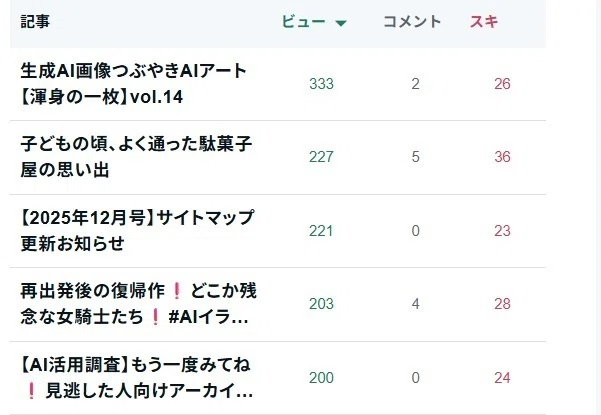Click view count 227 of 駄菓子屋 article
The image size is (601, 415).
321,157
